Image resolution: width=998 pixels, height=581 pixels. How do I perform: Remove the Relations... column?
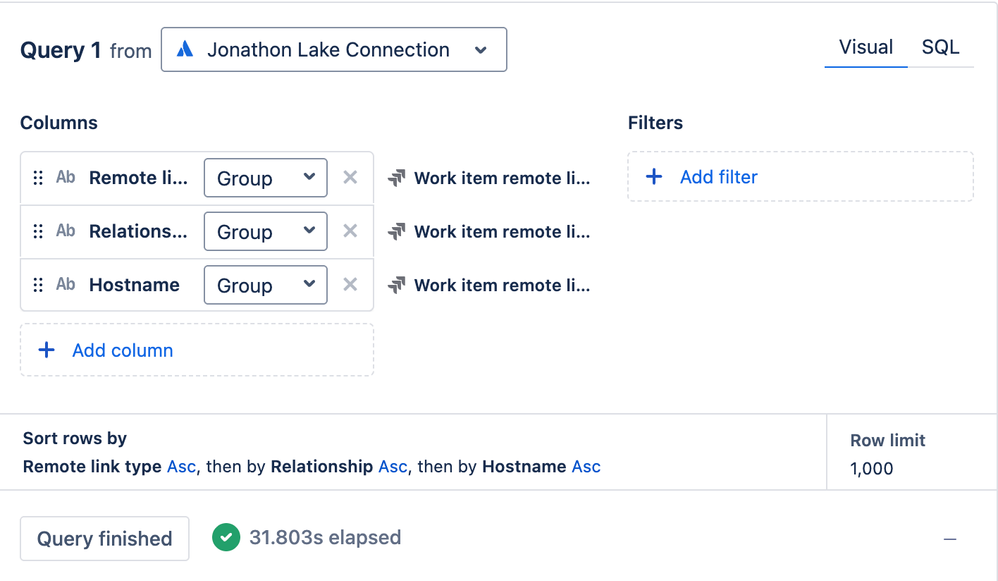click(x=350, y=230)
